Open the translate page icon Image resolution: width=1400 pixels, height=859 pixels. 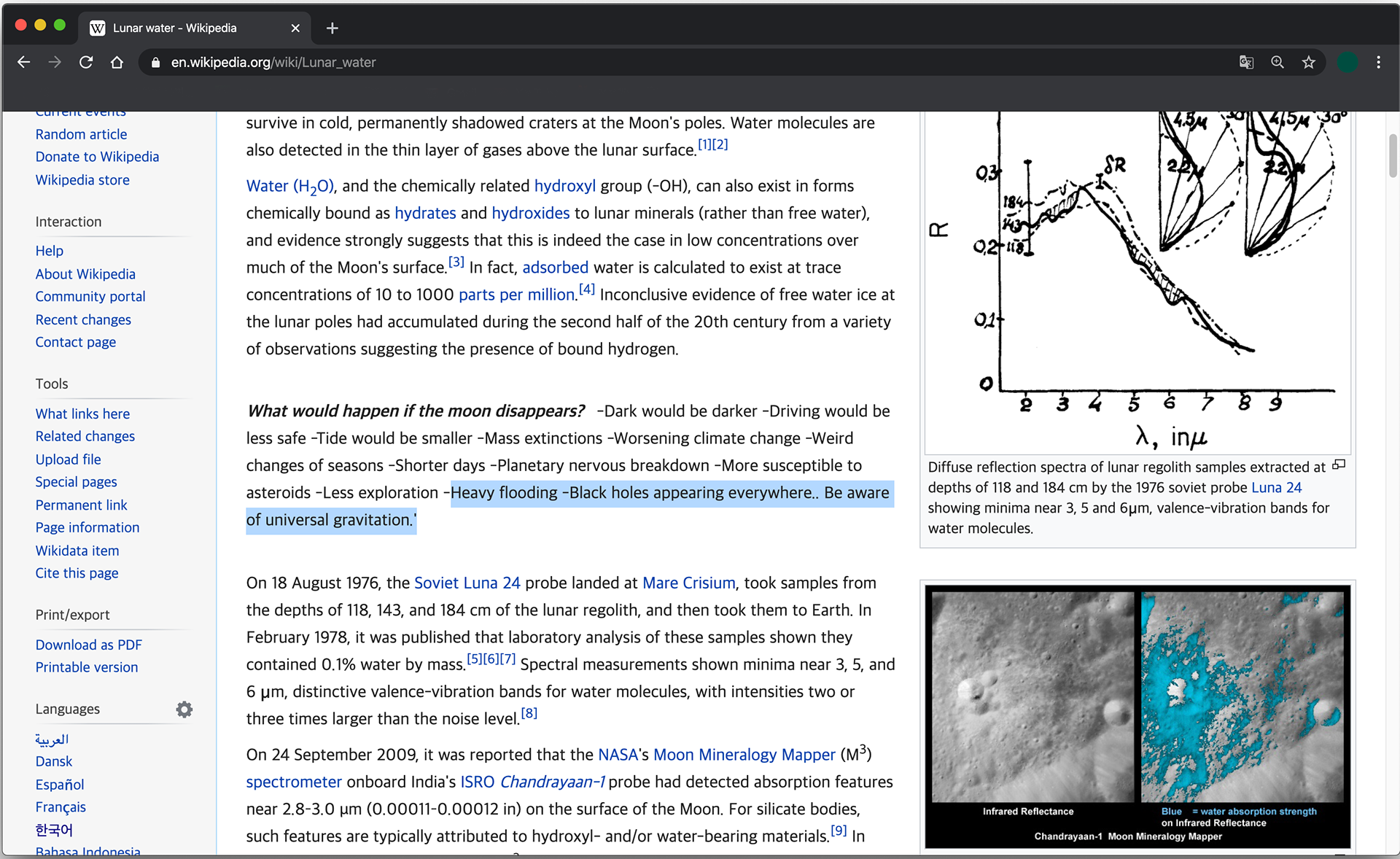pyautogui.click(x=1246, y=62)
